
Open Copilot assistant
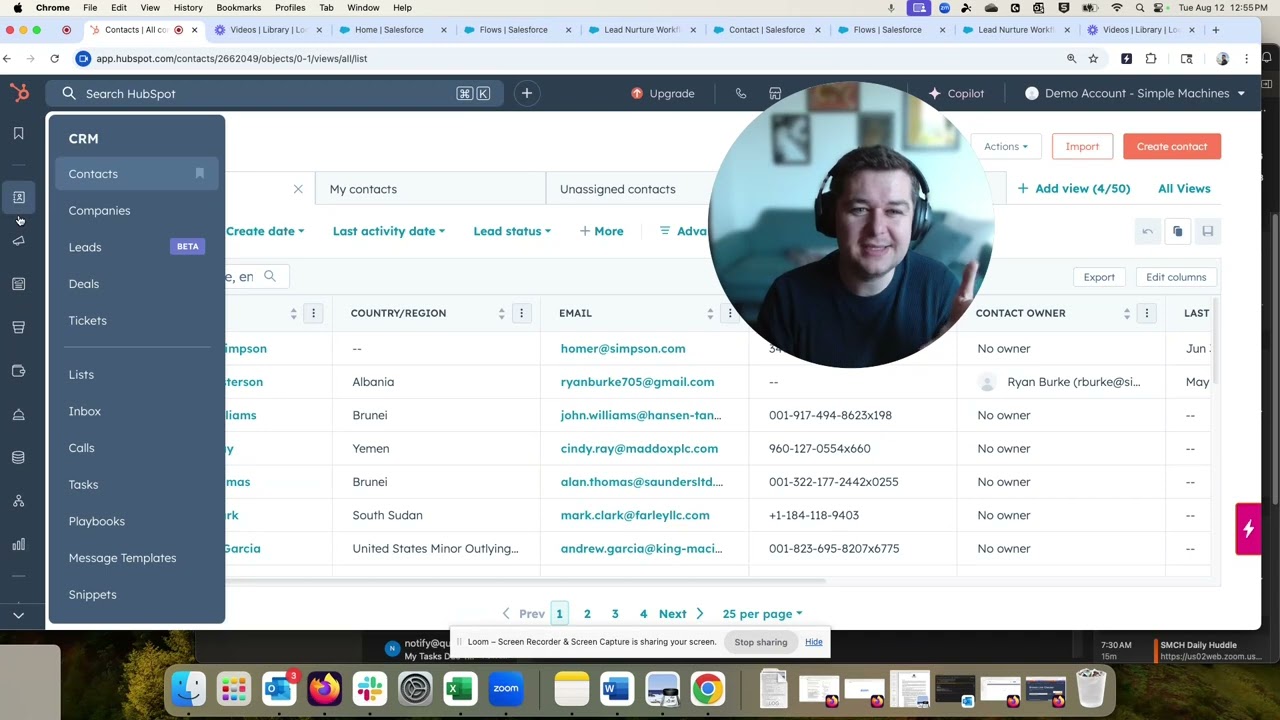(957, 93)
